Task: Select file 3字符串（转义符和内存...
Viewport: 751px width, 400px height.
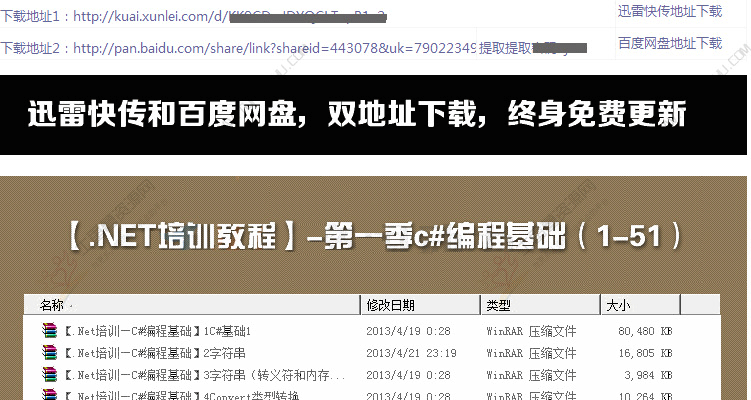Action: (205, 375)
